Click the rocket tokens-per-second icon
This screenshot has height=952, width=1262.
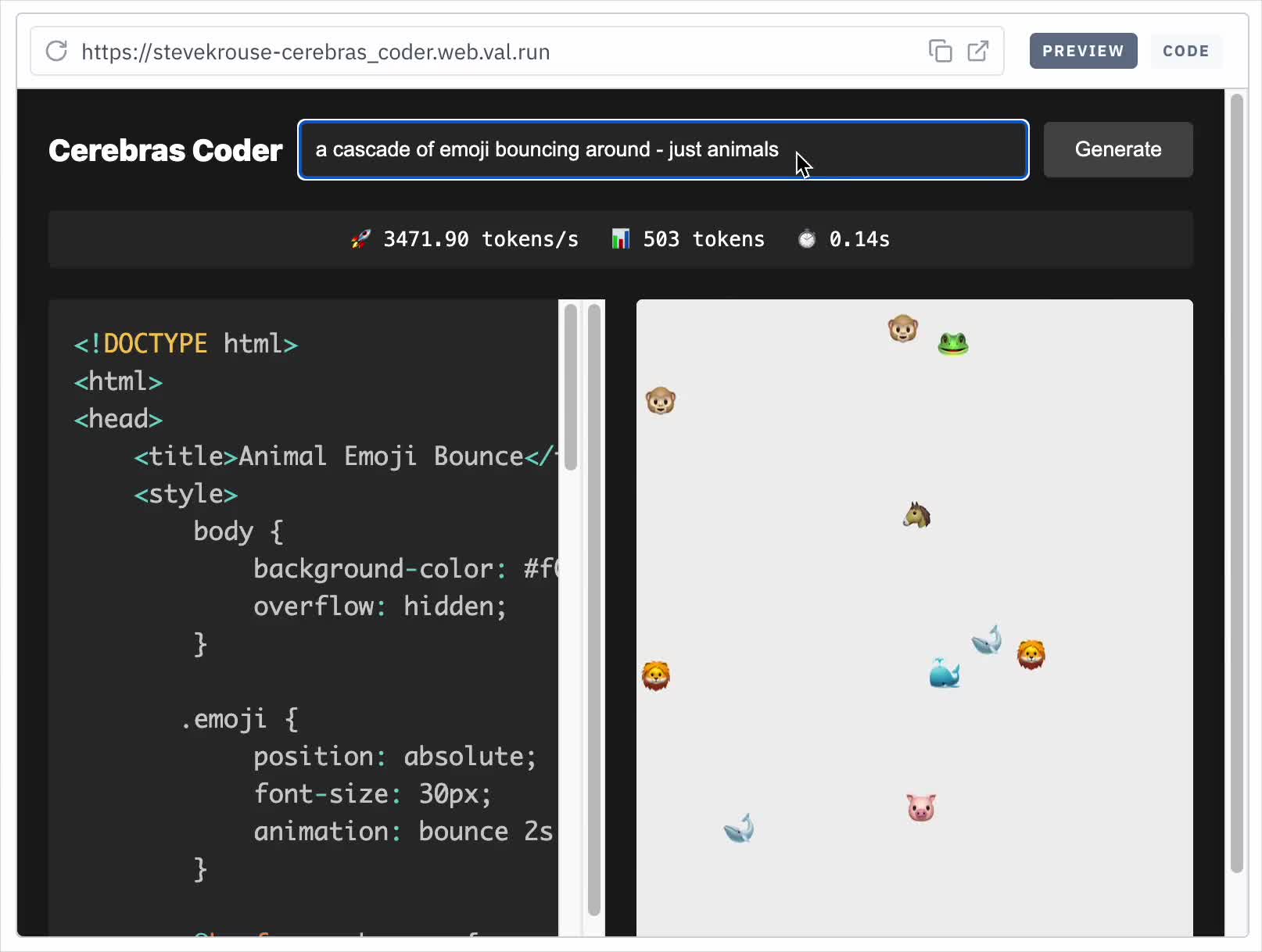click(x=360, y=239)
